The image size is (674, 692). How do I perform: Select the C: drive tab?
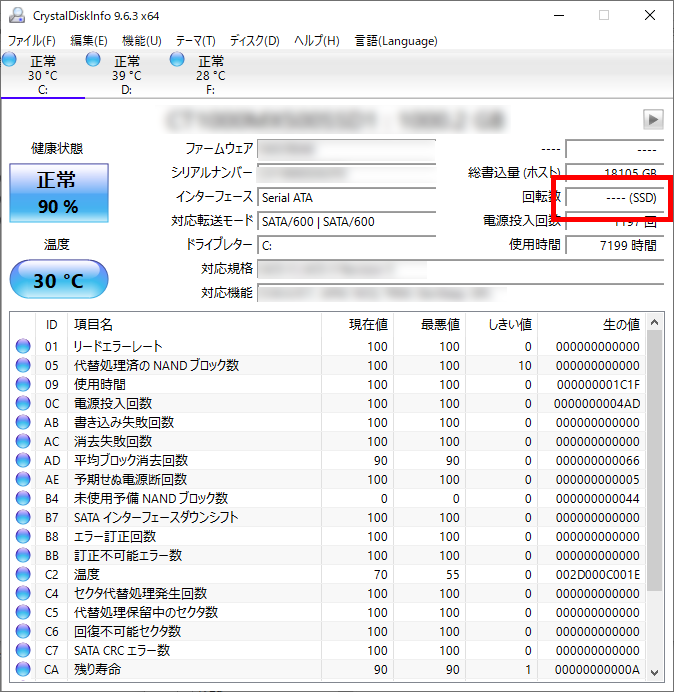43,75
